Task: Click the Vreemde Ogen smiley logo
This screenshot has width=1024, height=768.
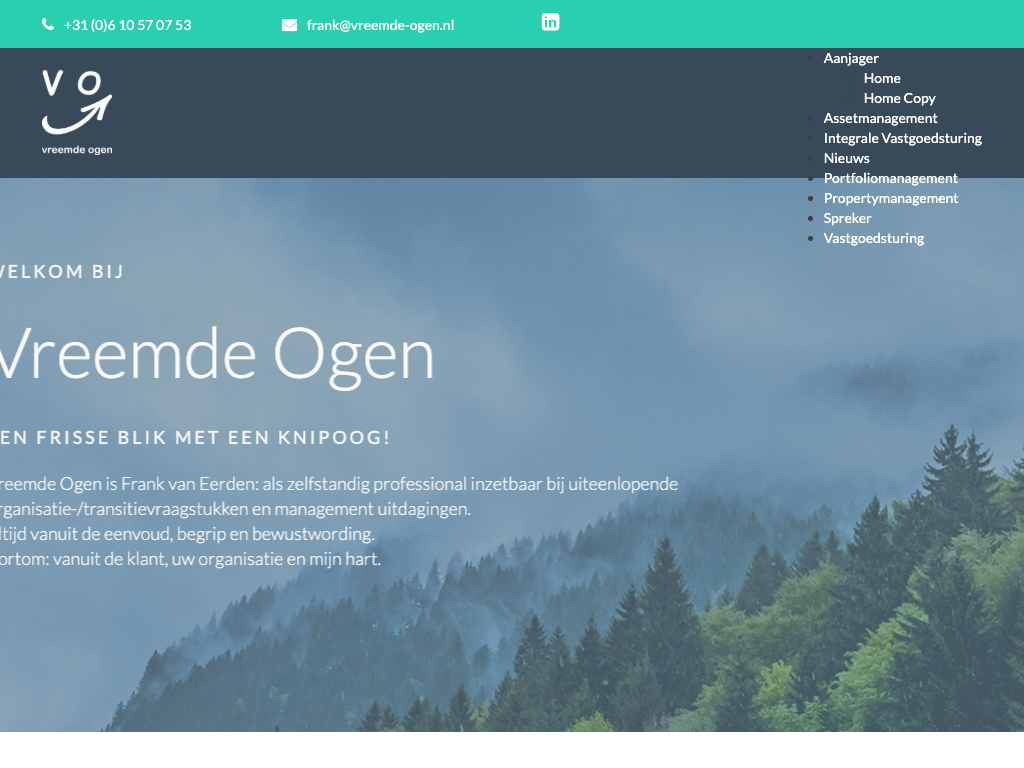Action: click(x=77, y=112)
